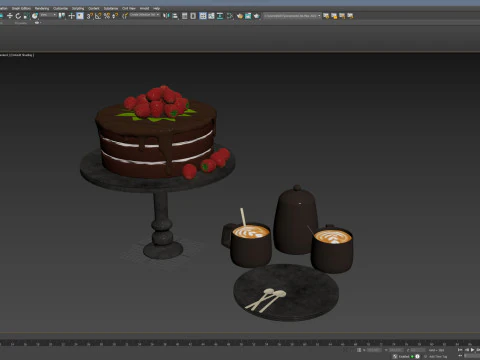
Task: Click first project icon after path dropdown
Action: point(326,16)
